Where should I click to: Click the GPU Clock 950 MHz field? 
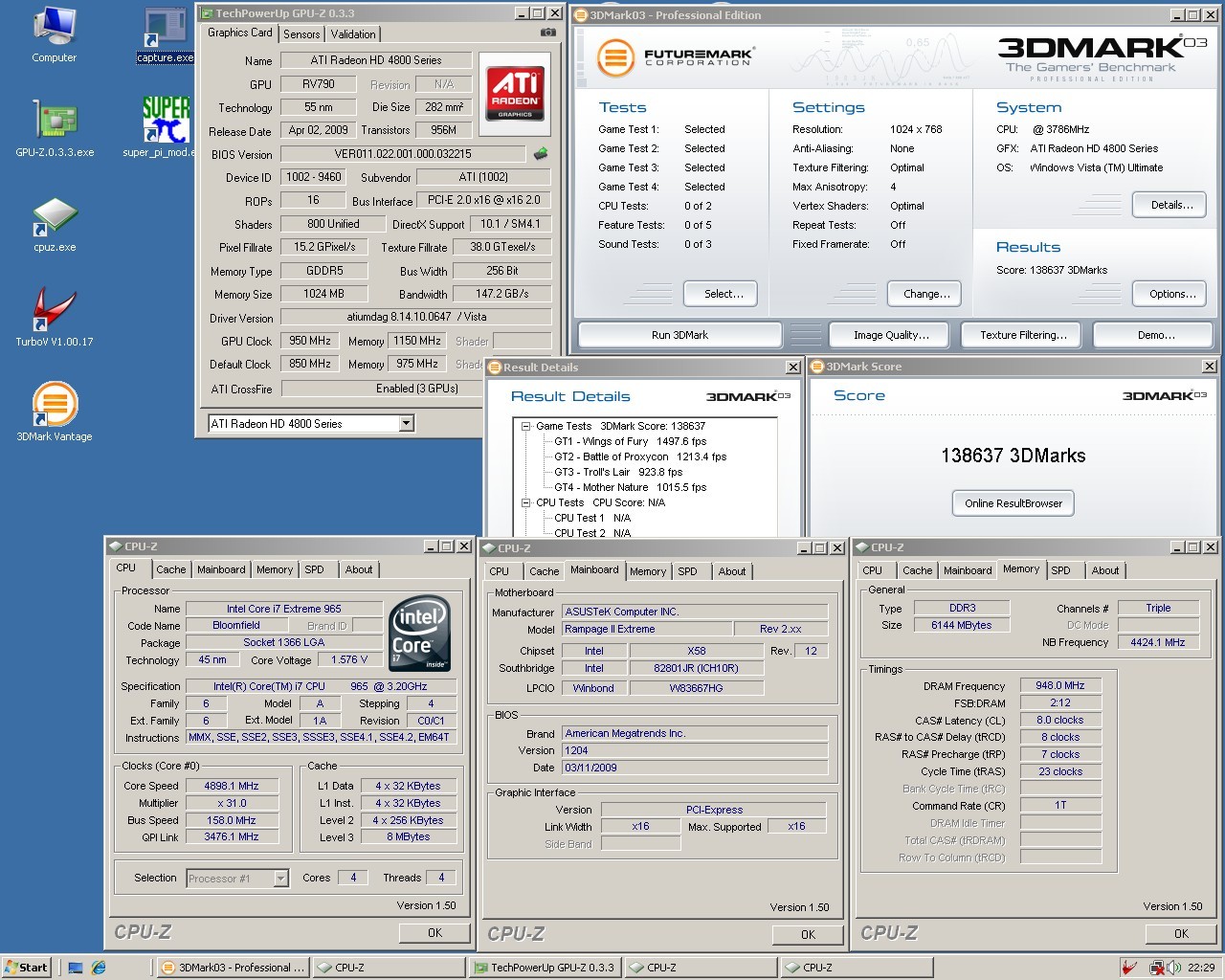310,341
